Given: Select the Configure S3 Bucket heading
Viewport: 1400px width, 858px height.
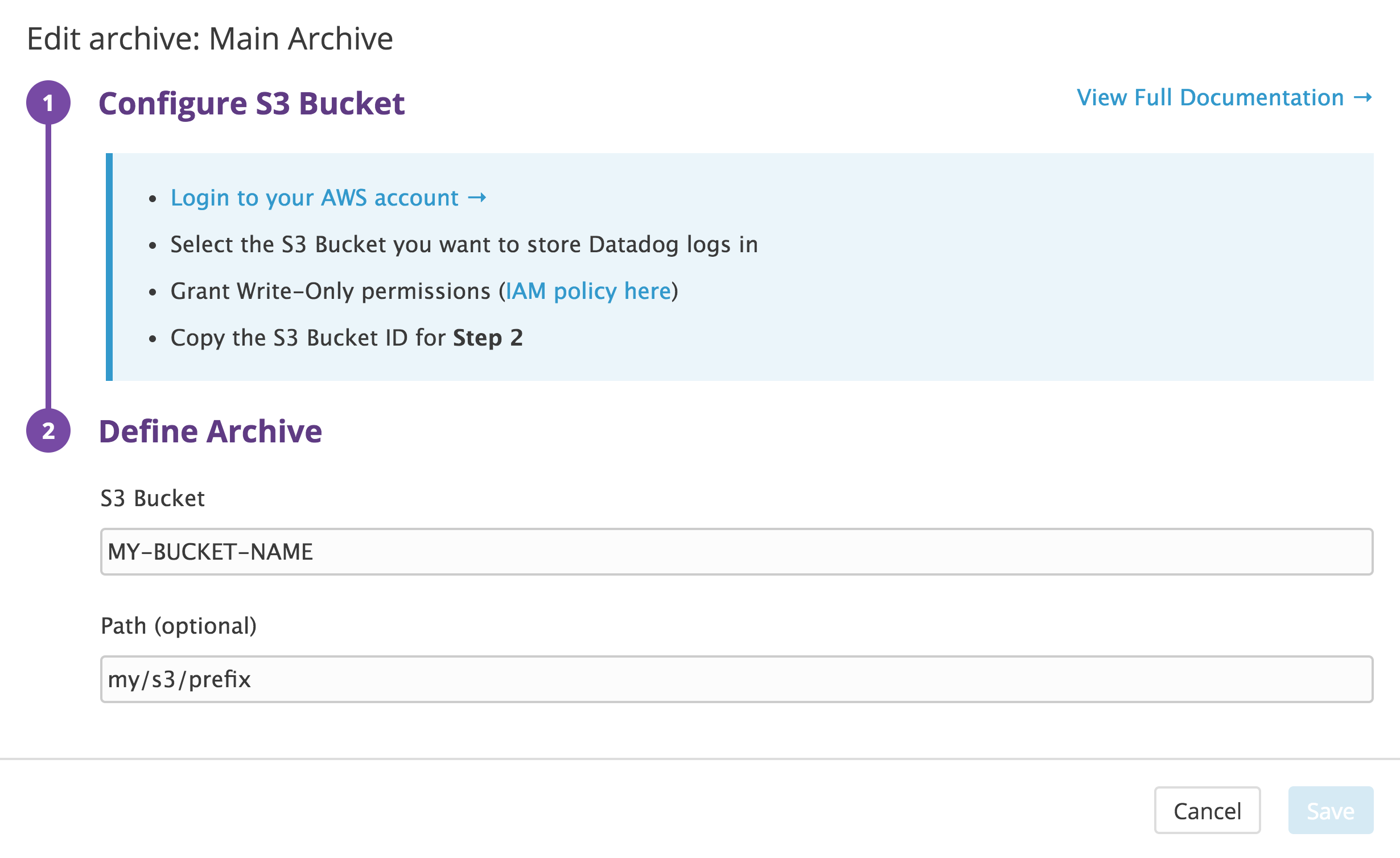Looking at the screenshot, I should 252,104.
